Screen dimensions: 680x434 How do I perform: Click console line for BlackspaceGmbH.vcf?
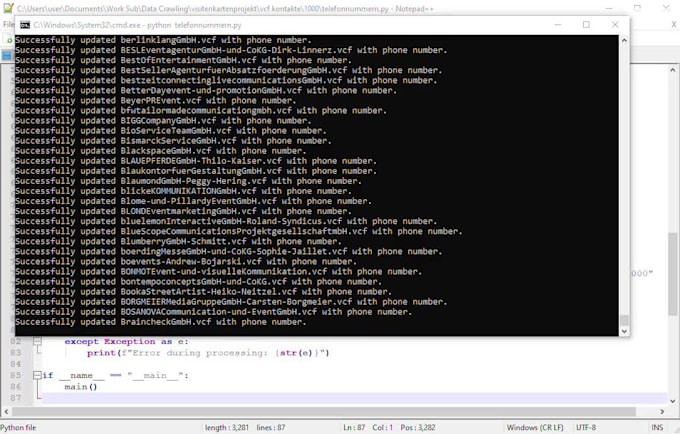click(161, 151)
